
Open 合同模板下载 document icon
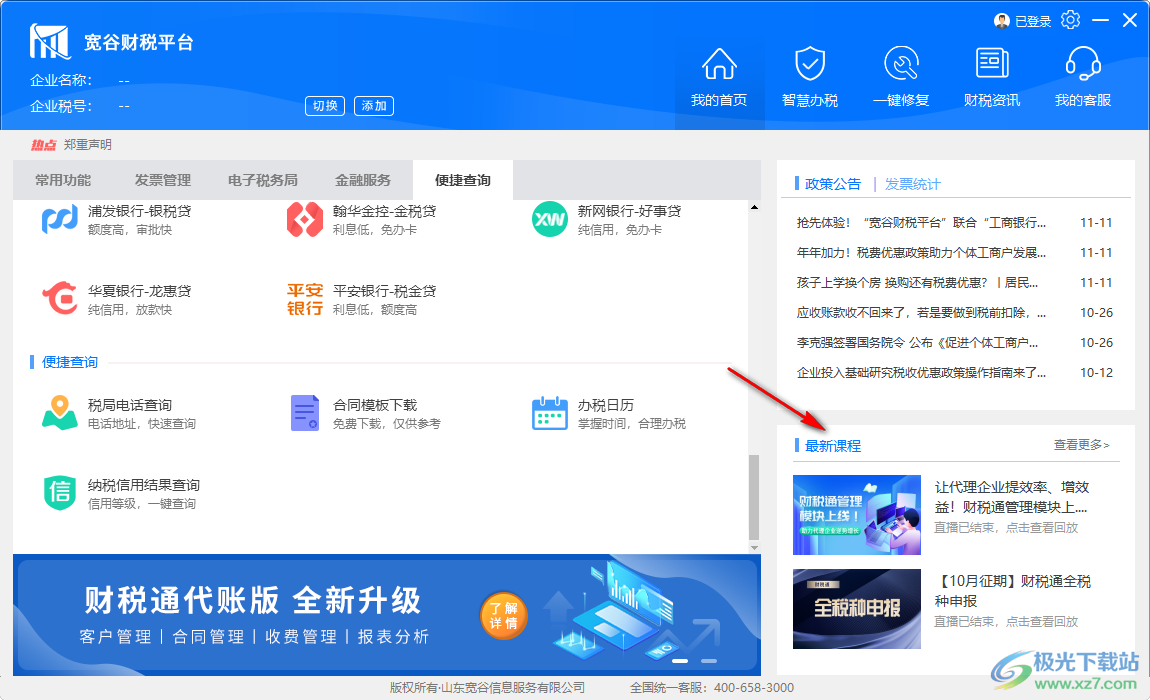pyautogui.click(x=304, y=413)
